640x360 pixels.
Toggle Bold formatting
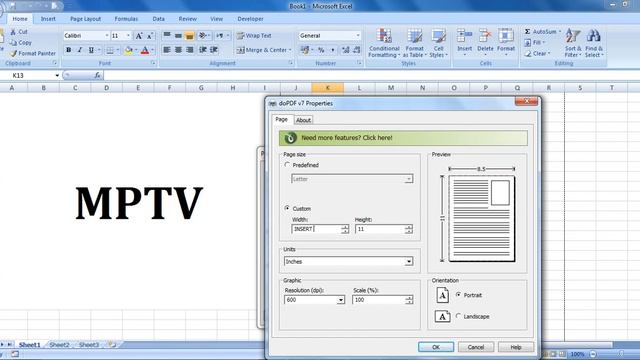pos(69,50)
